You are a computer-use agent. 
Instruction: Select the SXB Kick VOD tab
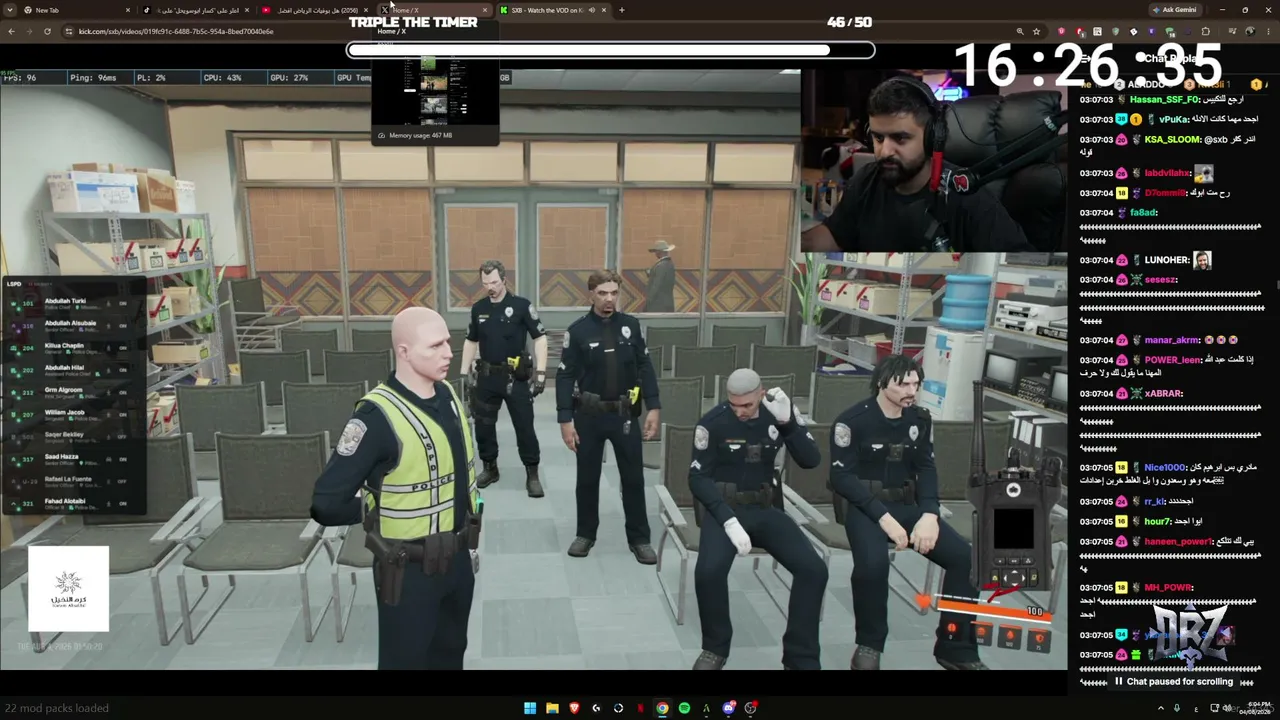[553, 10]
